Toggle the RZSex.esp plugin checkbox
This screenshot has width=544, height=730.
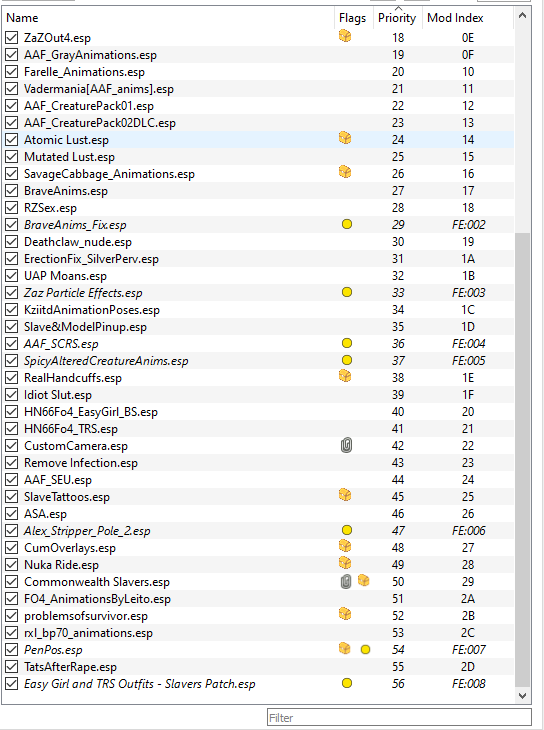coord(12,208)
